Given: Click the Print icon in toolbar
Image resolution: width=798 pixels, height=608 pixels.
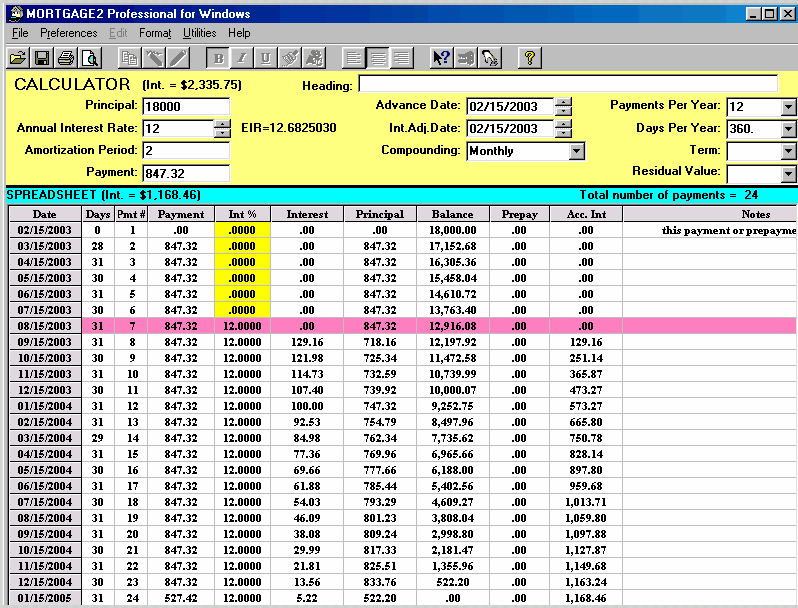Looking at the screenshot, I should click(x=66, y=58).
